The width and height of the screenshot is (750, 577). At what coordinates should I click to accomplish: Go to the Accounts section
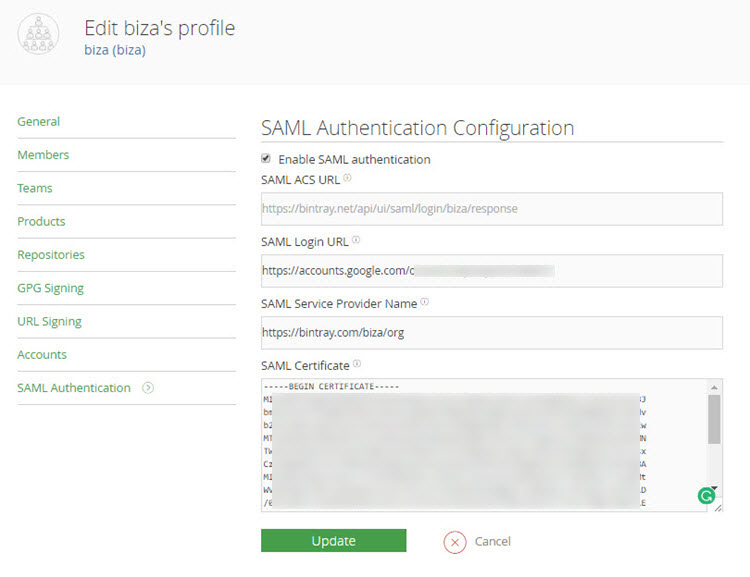(x=42, y=355)
